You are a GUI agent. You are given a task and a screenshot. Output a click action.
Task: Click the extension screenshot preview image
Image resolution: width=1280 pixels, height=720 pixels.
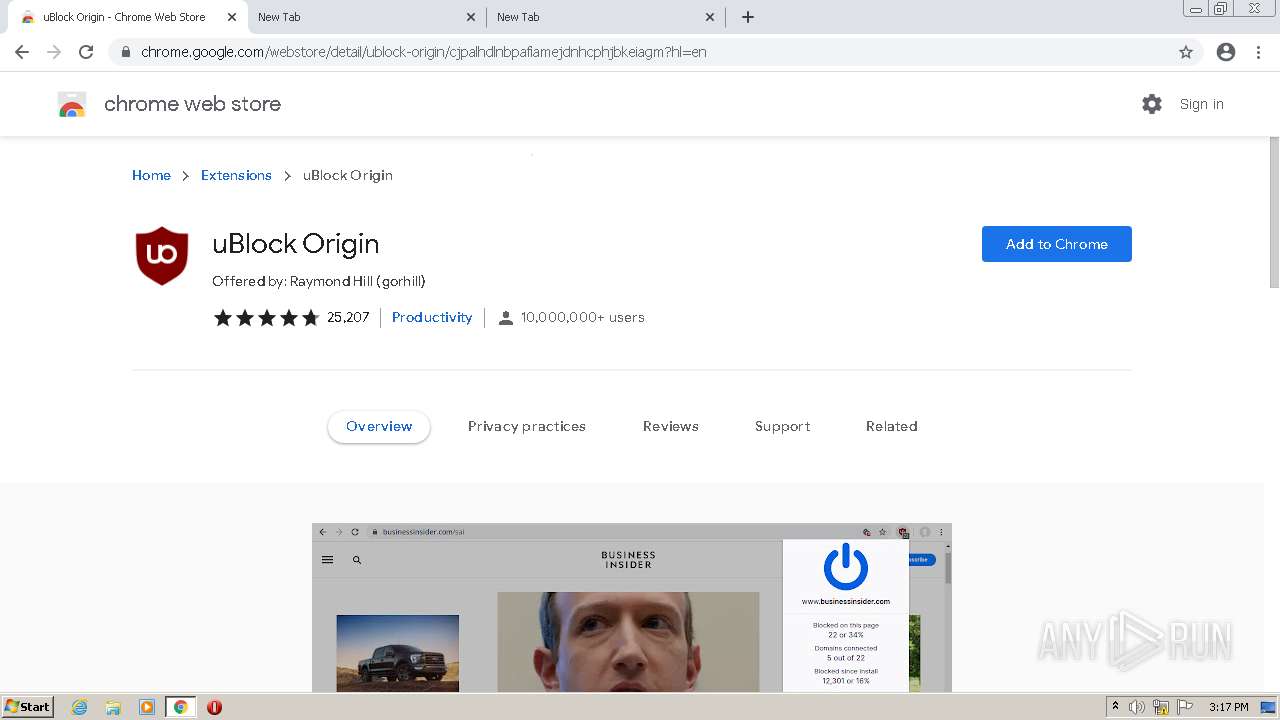[632, 607]
